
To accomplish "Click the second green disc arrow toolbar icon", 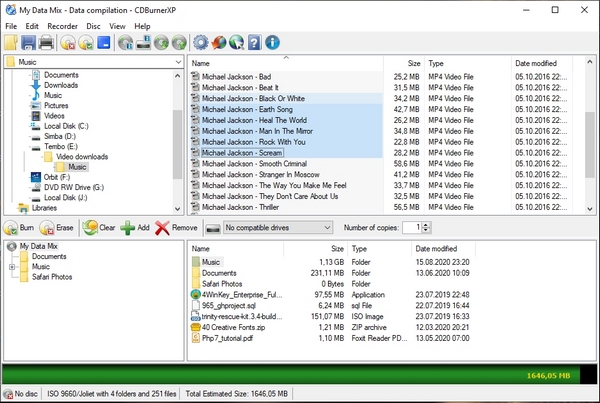I will click(179, 42).
